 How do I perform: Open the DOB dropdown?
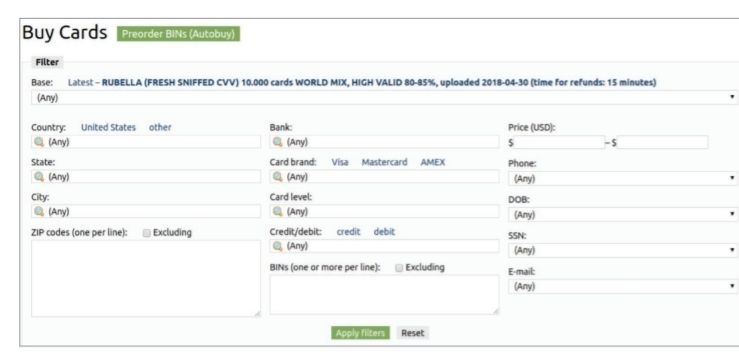[623, 214]
